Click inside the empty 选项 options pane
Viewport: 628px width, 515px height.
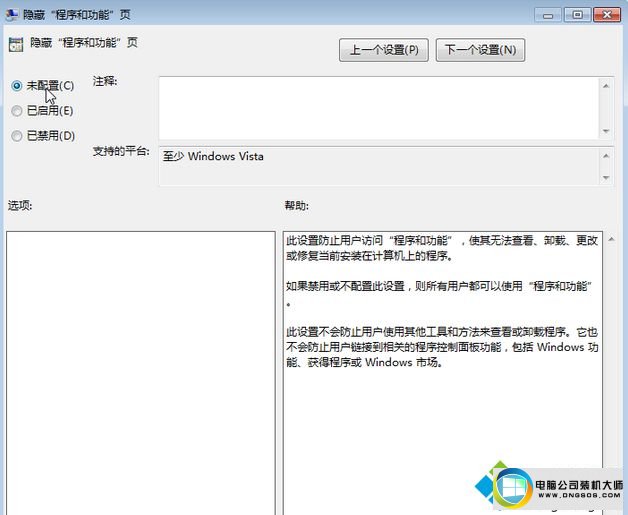[141, 372]
